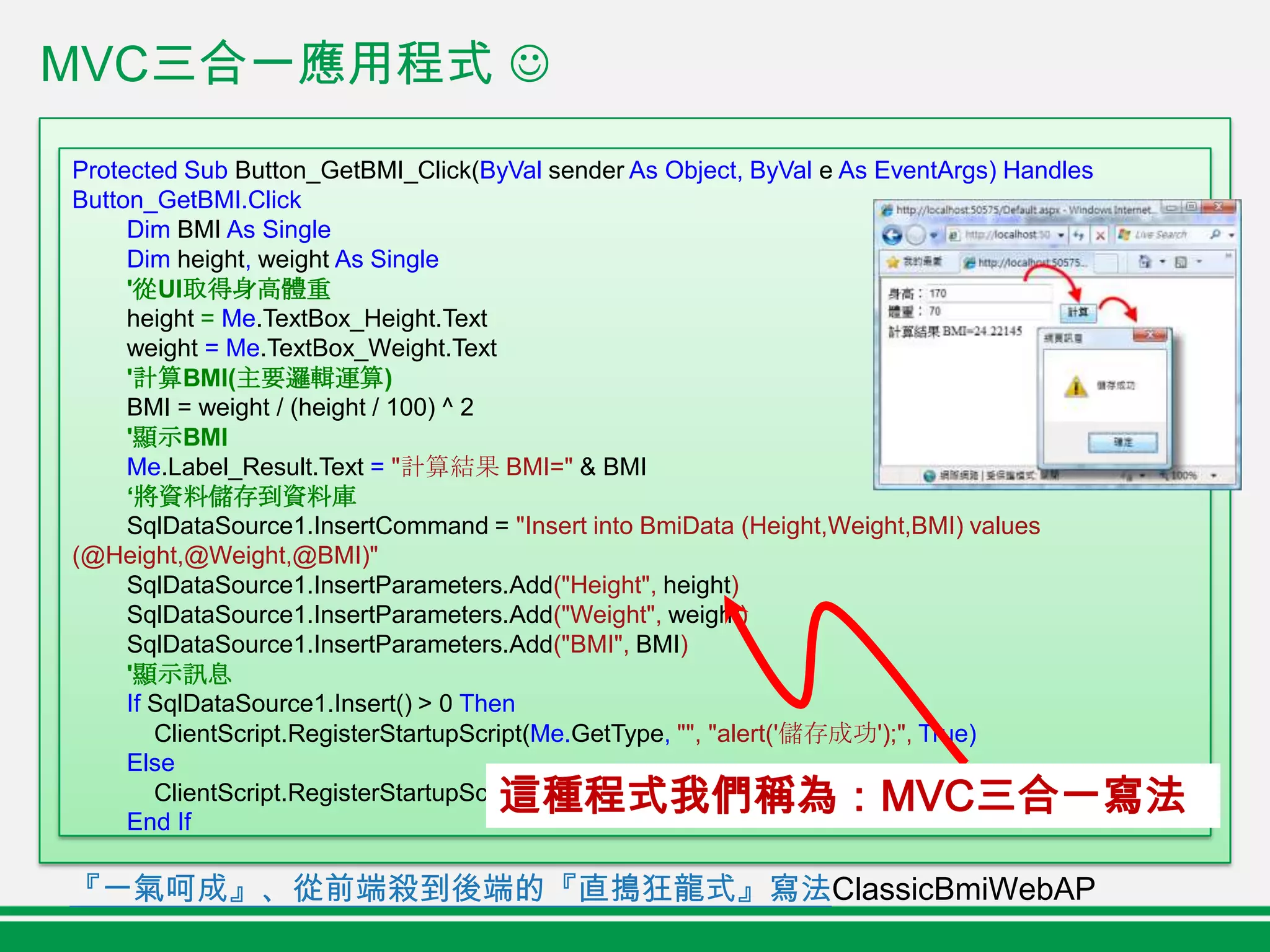Click the Feeds icon in command bar
Image resolution: width=1270 pixels, height=952 pixels.
1181,262
